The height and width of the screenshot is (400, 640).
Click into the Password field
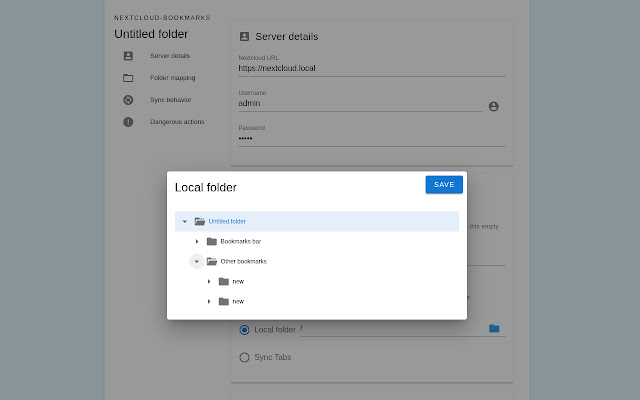(370, 138)
